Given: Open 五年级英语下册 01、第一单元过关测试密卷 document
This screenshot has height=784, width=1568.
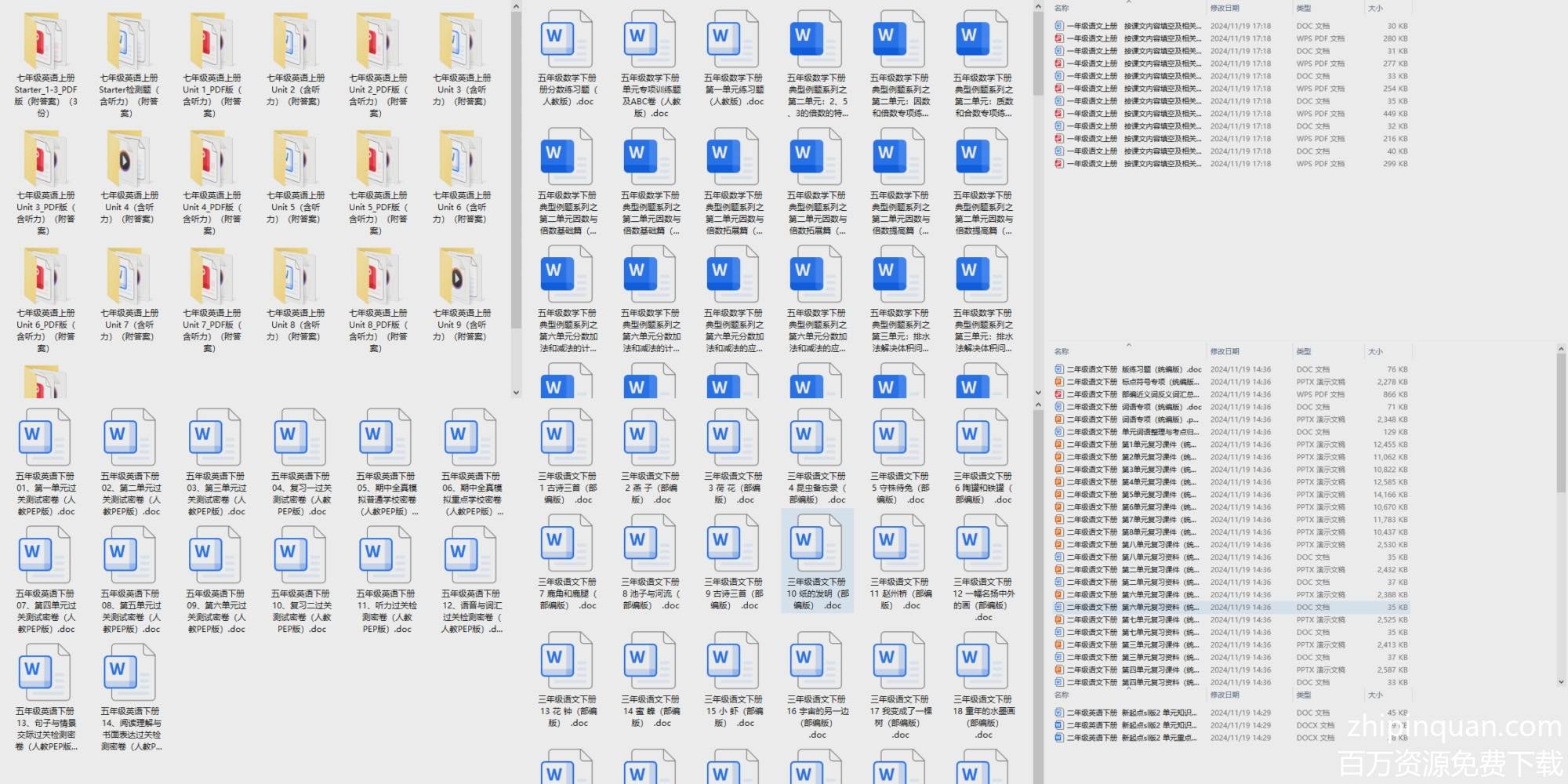Looking at the screenshot, I should pyautogui.click(x=45, y=439).
